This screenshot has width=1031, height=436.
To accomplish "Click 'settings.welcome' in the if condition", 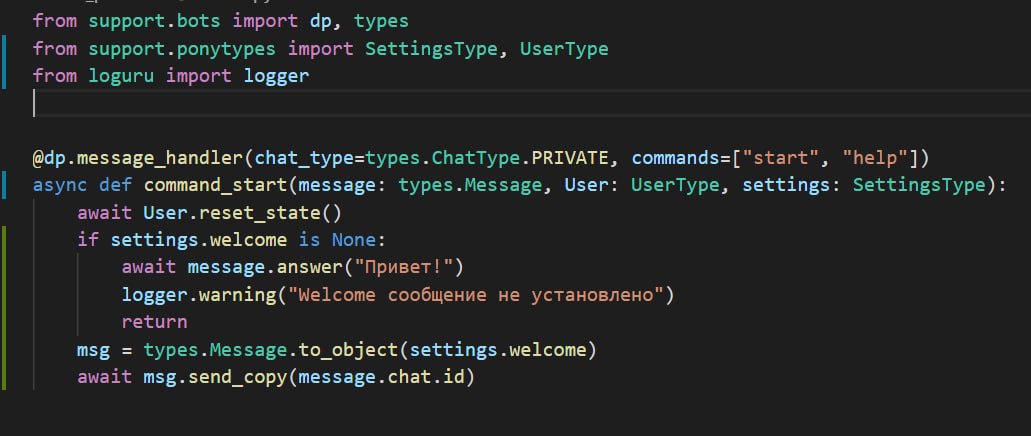I will pos(199,240).
